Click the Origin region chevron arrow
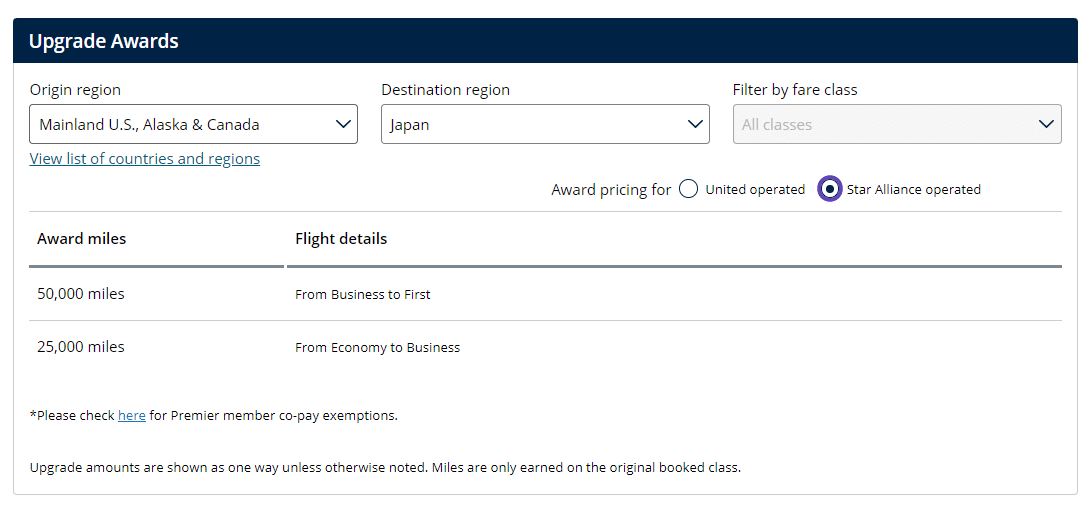The width and height of the screenshot is (1088, 508). [x=343, y=124]
